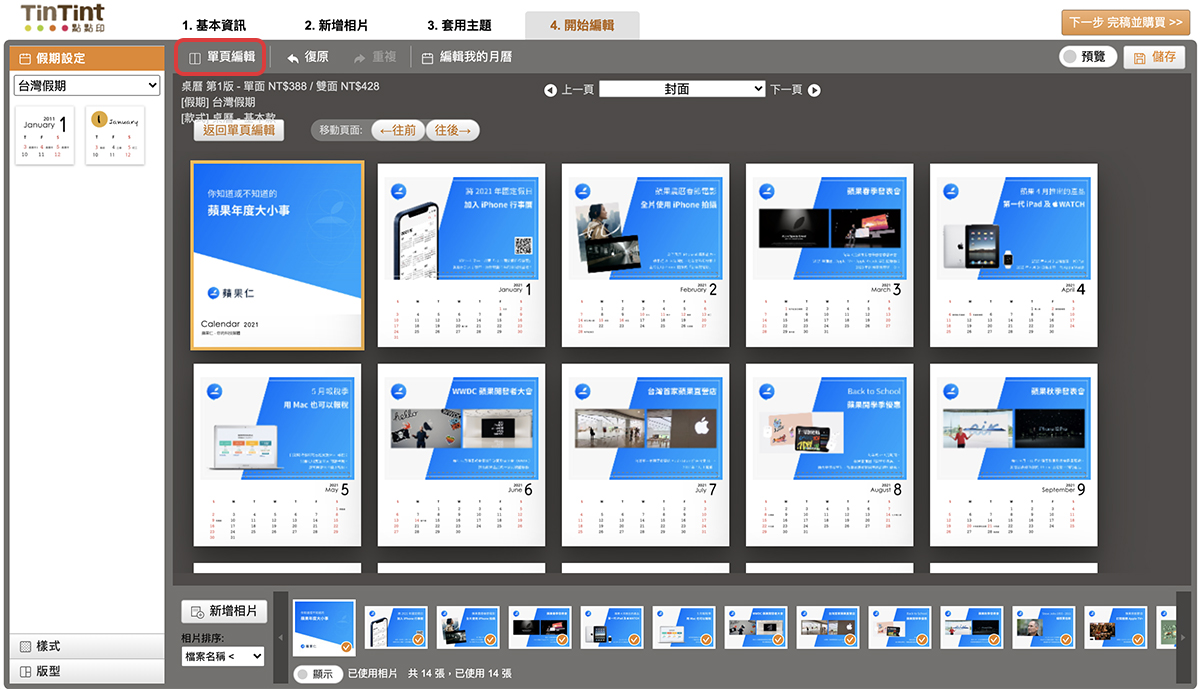The width and height of the screenshot is (1200, 689).
Task: Select holiday style with orange circled 1
Action: pos(115,136)
